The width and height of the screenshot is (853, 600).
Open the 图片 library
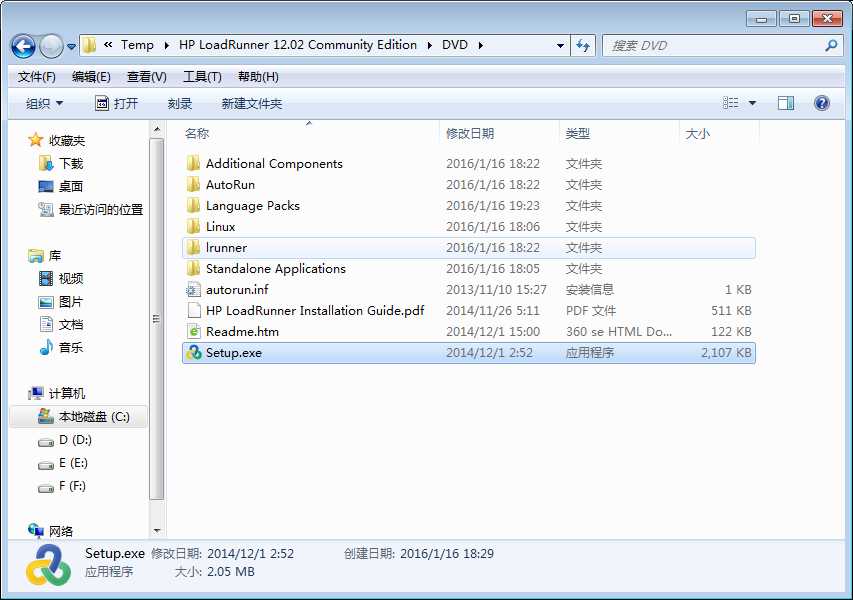tap(61, 301)
